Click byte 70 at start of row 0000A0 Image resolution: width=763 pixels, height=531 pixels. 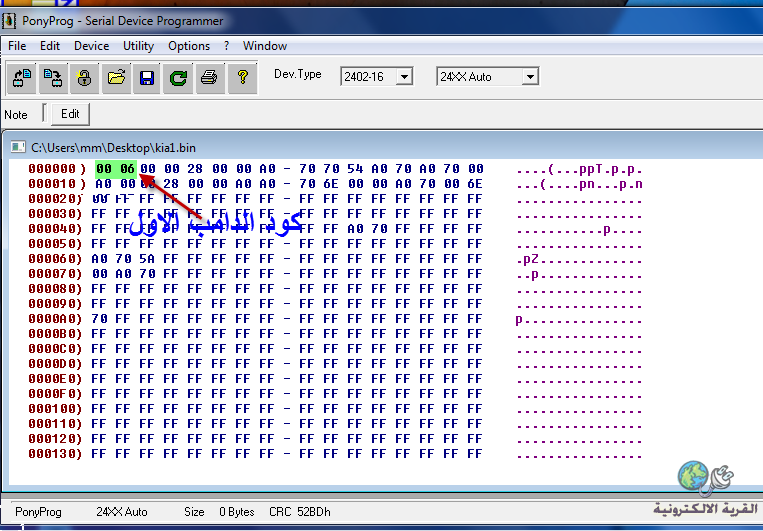coord(99,319)
